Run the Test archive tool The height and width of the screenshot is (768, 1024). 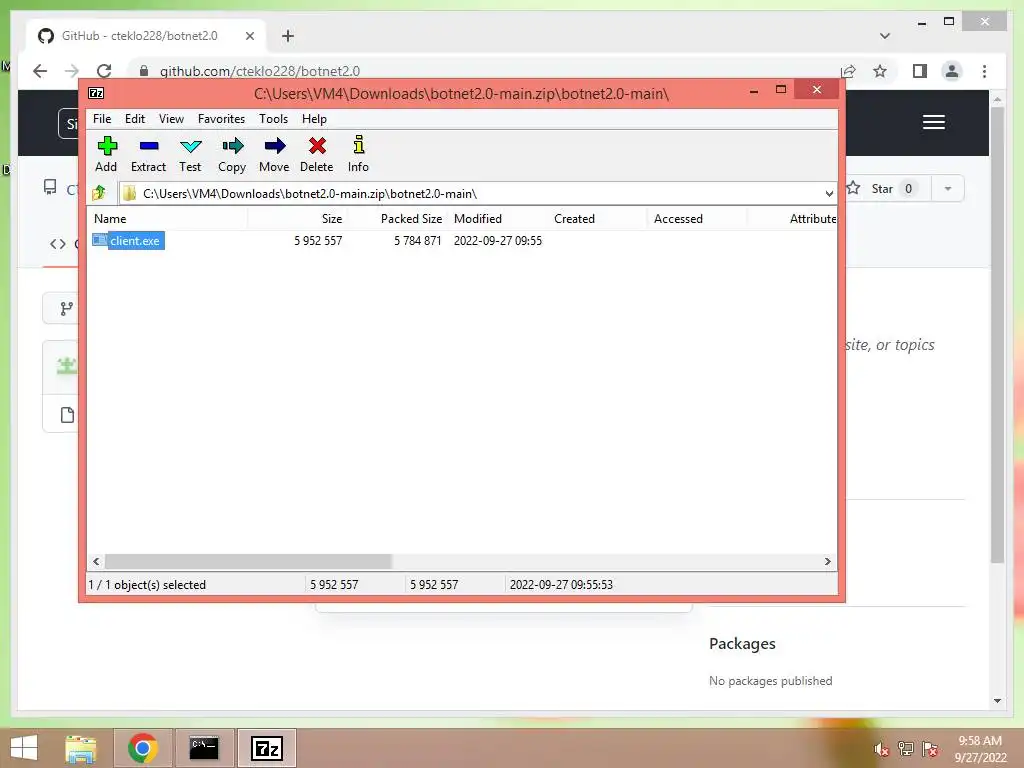point(190,154)
